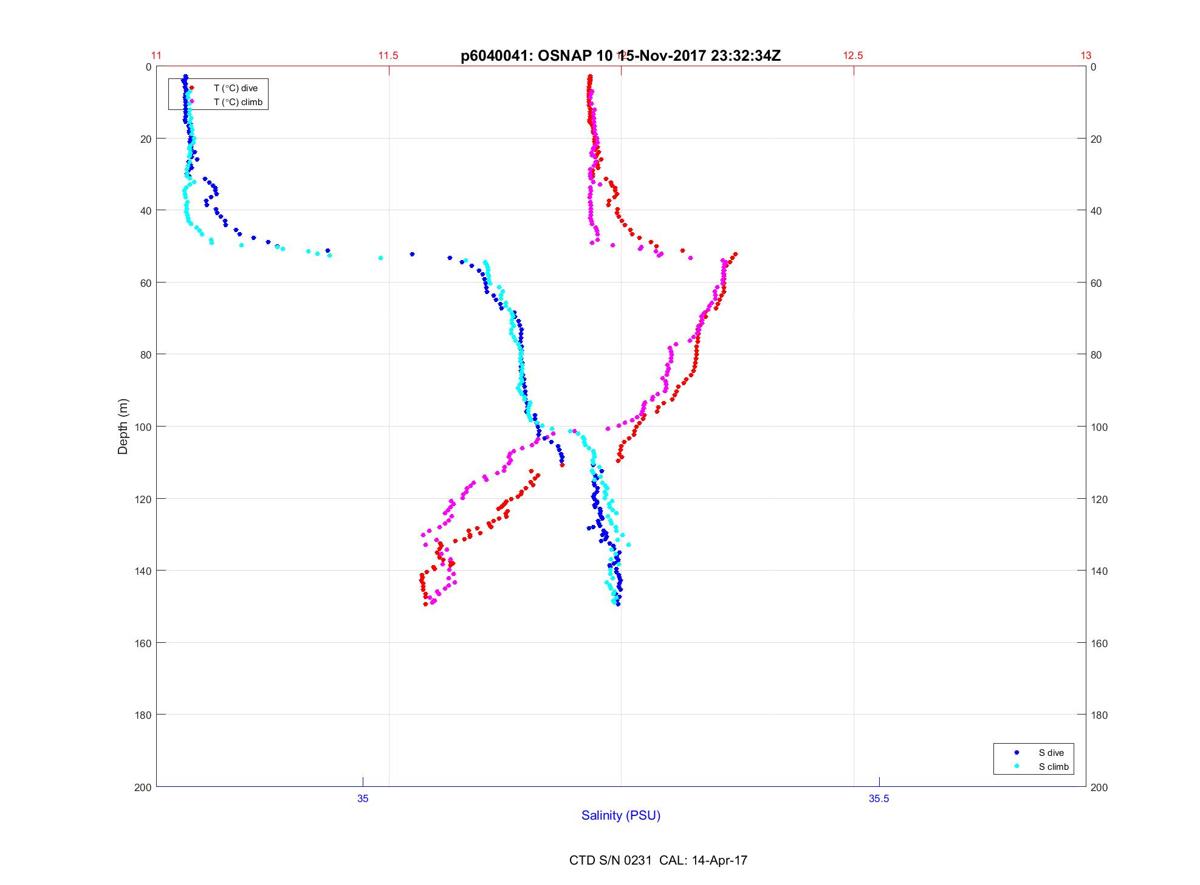Click right axis depth tick 200
The height and width of the screenshot is (885, 1200).
pos(1101,787)
